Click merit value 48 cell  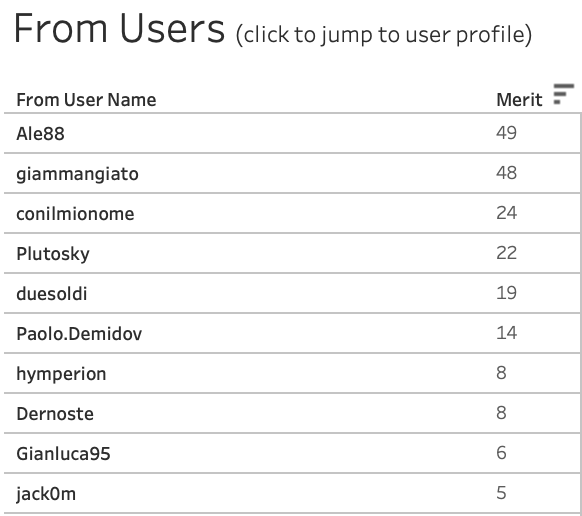506,173
